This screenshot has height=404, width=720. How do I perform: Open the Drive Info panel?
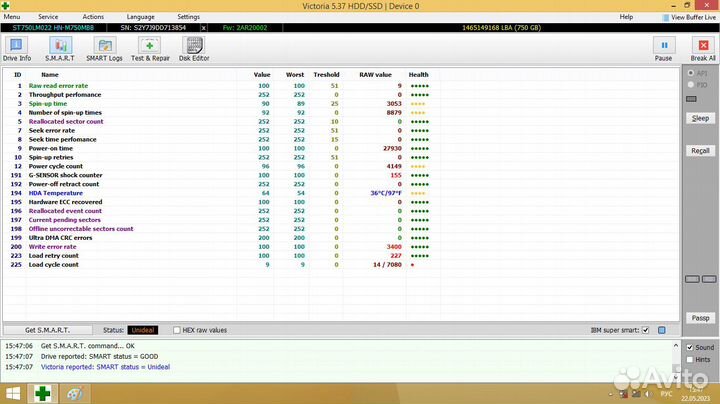click(17, 49)
